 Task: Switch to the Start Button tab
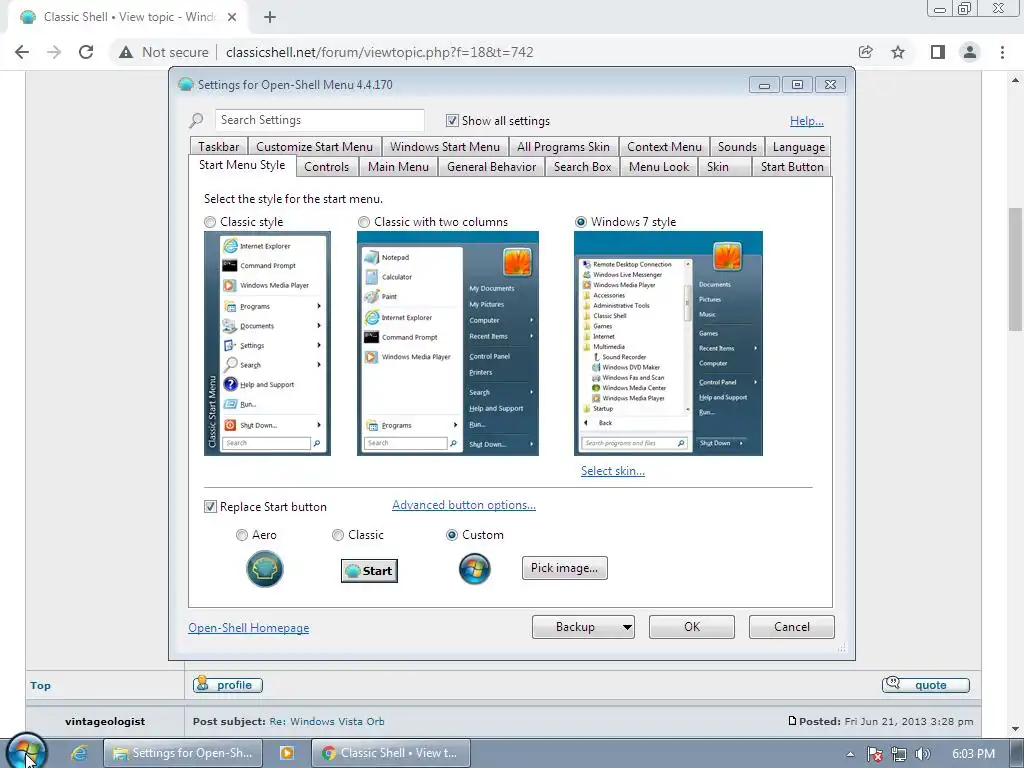(x=792, y=167)
